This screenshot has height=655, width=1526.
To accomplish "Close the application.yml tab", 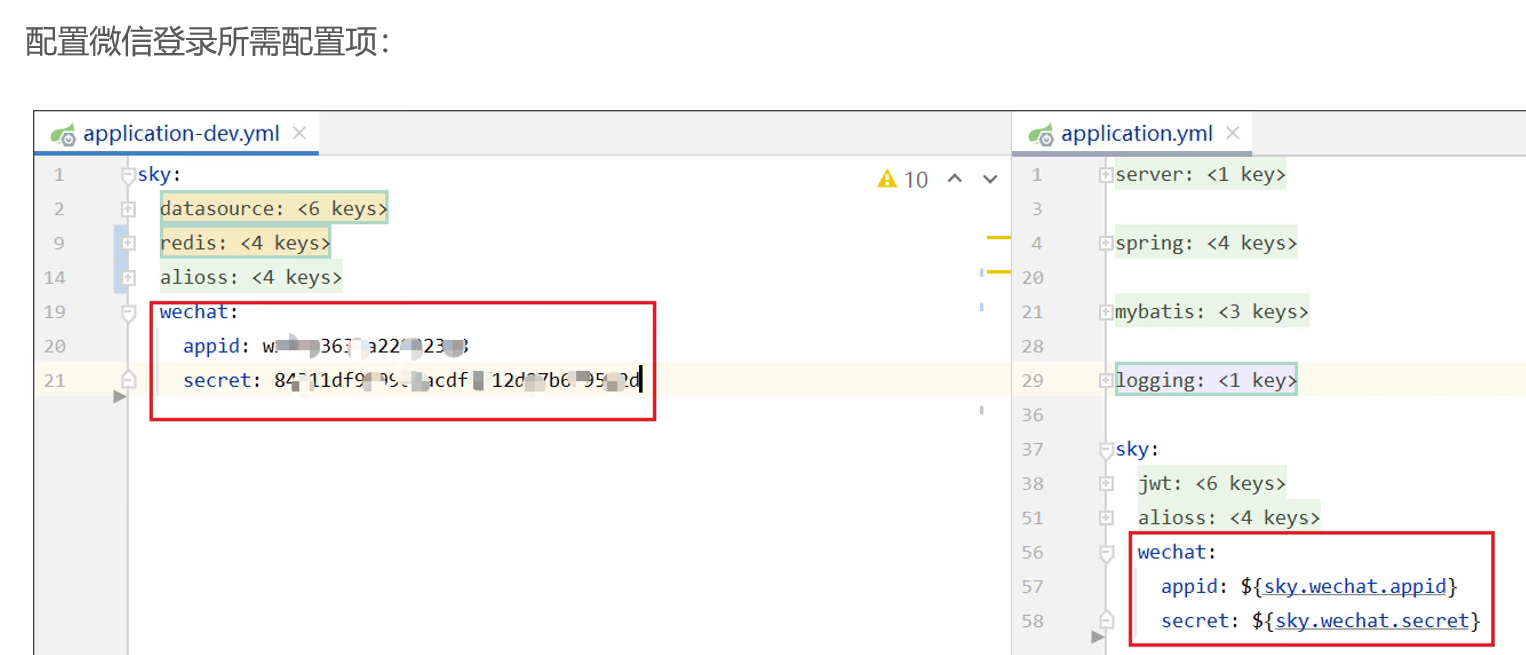I will point(1232,133).
